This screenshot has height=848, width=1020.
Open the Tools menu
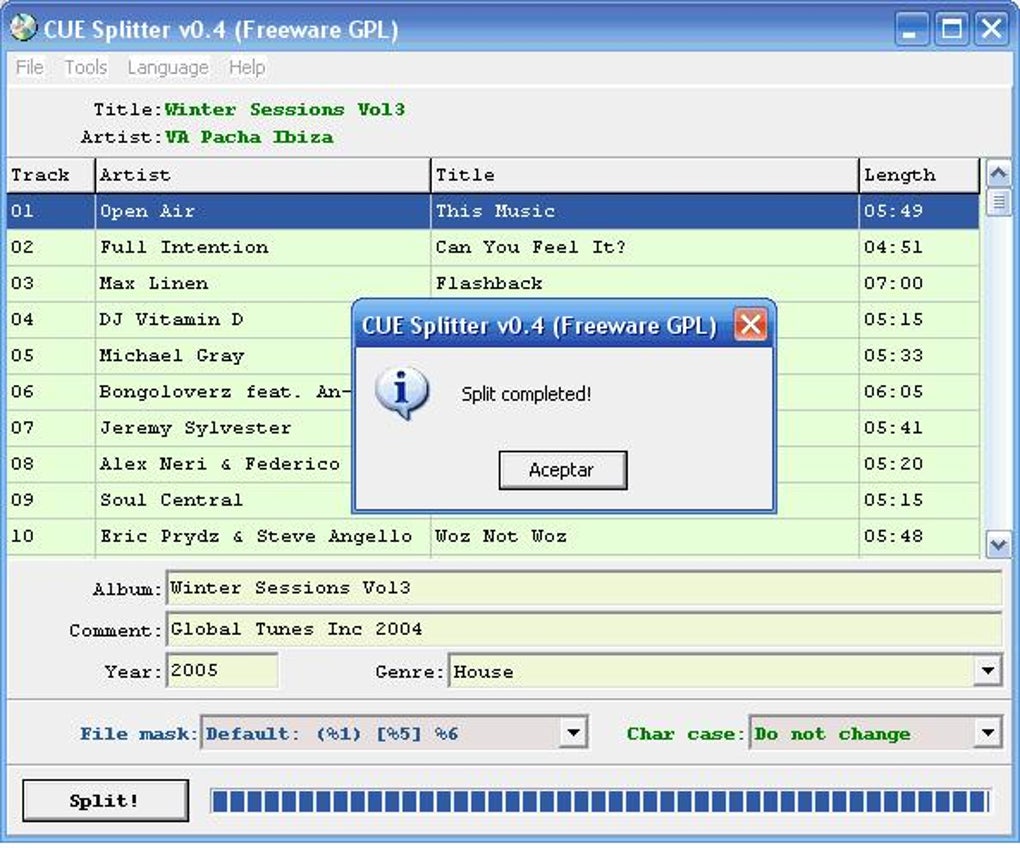pyautogui.click(x=86, y=67)
